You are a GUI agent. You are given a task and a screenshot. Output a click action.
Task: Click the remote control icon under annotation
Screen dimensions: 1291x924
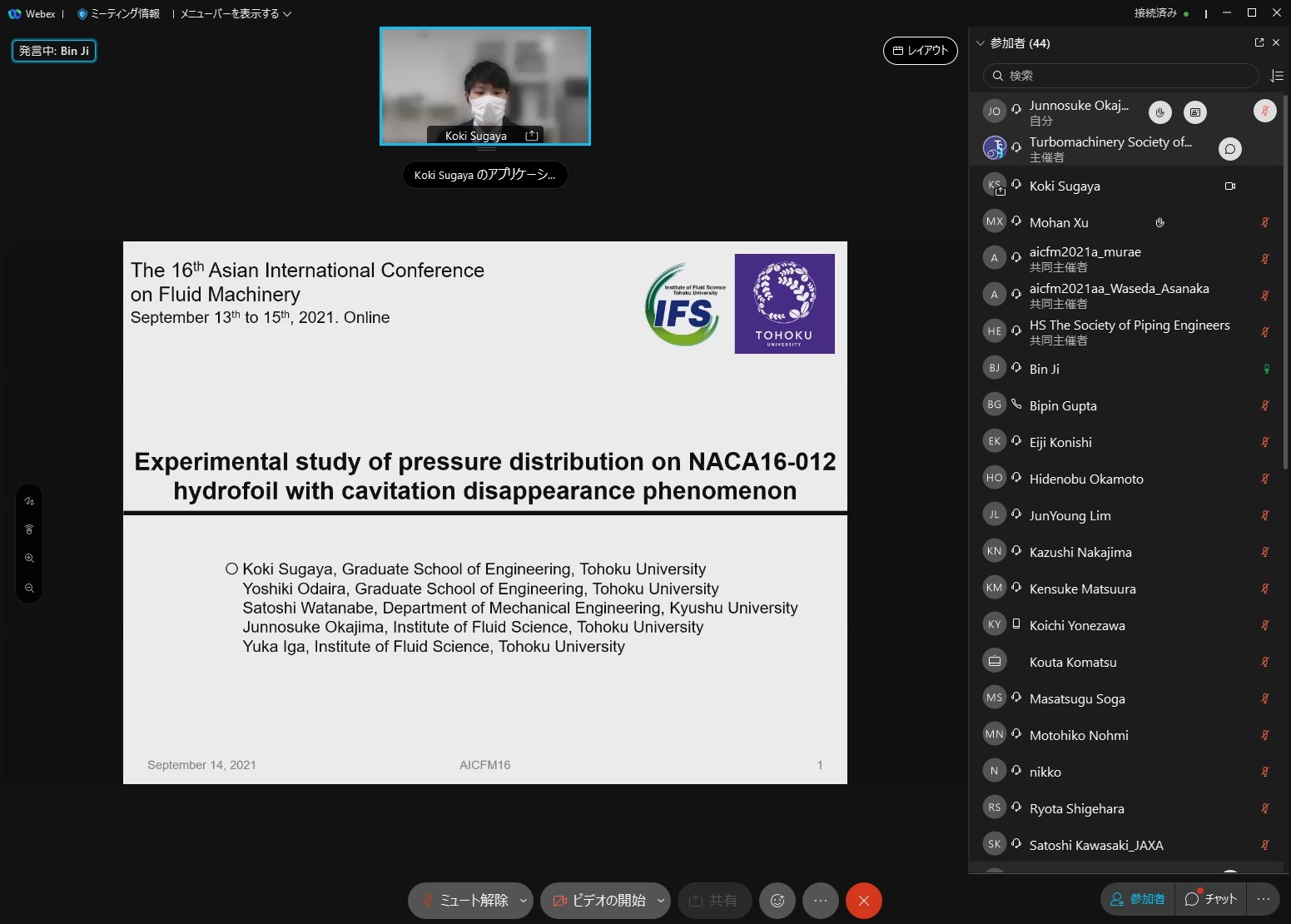(x=29, y=529)
